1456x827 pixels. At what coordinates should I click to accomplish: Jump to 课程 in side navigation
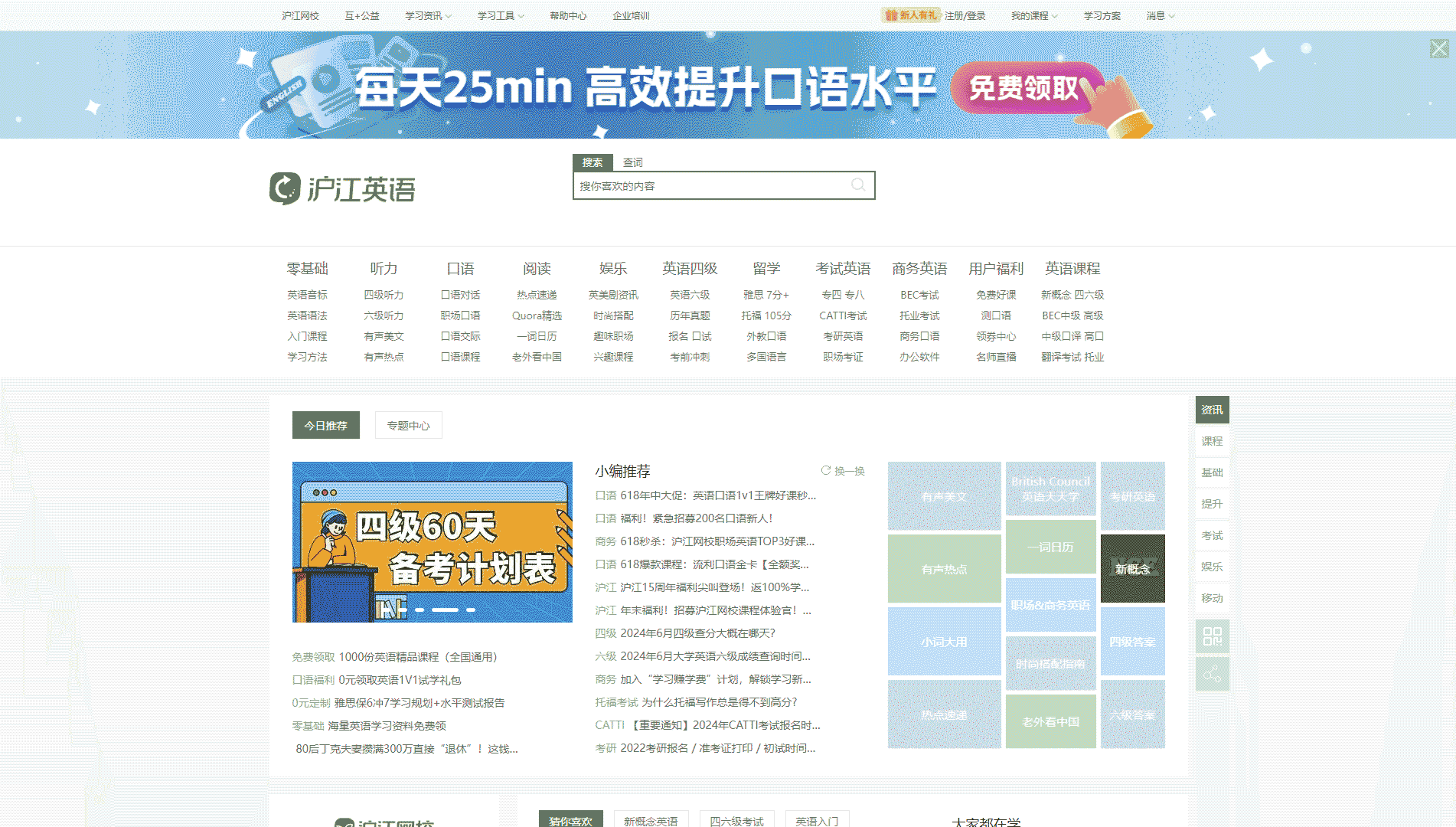1213,441
